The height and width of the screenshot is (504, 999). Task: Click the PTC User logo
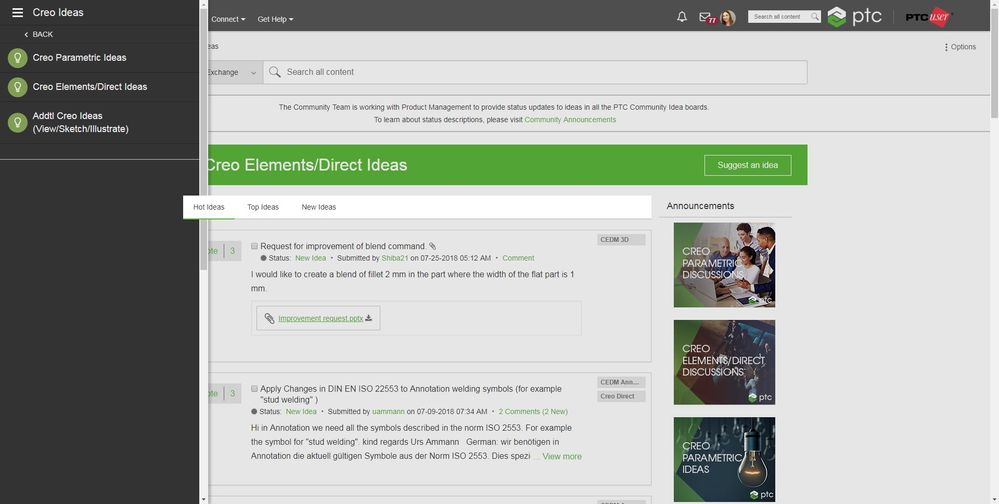928,17
